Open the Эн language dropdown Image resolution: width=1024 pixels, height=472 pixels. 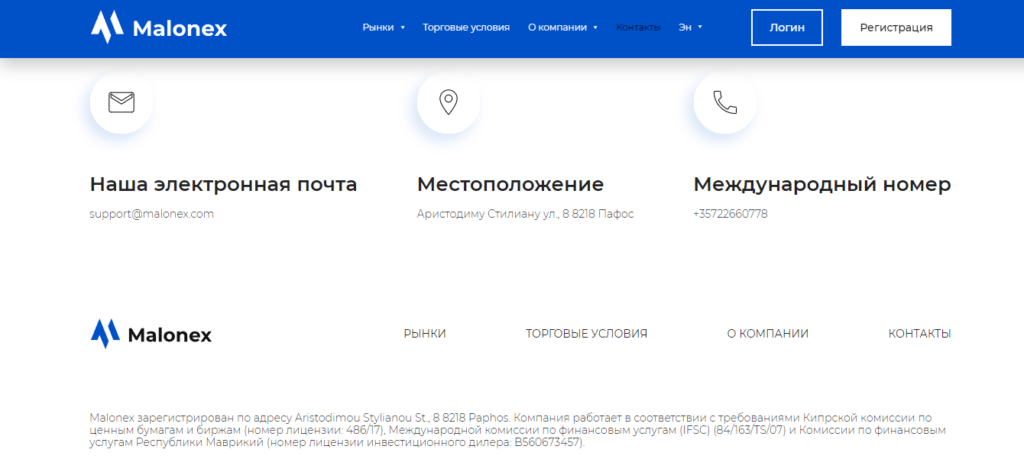(690, 27)
